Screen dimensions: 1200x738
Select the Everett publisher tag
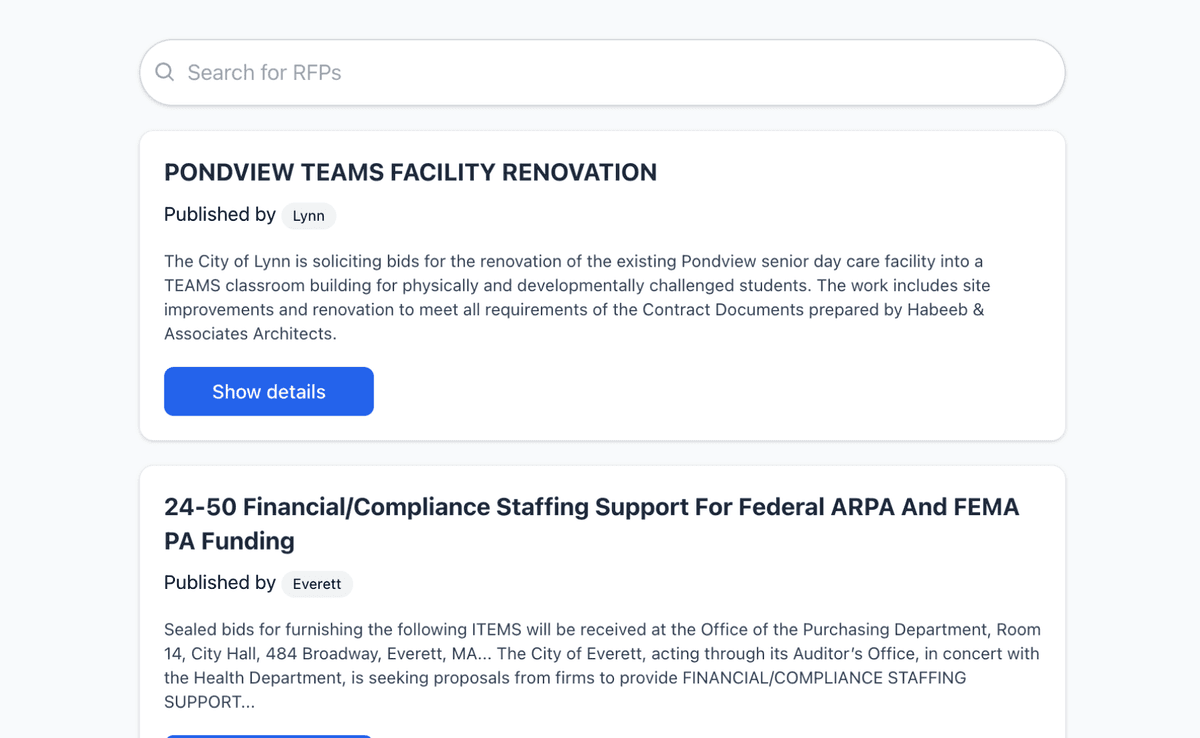coord(317,584)
